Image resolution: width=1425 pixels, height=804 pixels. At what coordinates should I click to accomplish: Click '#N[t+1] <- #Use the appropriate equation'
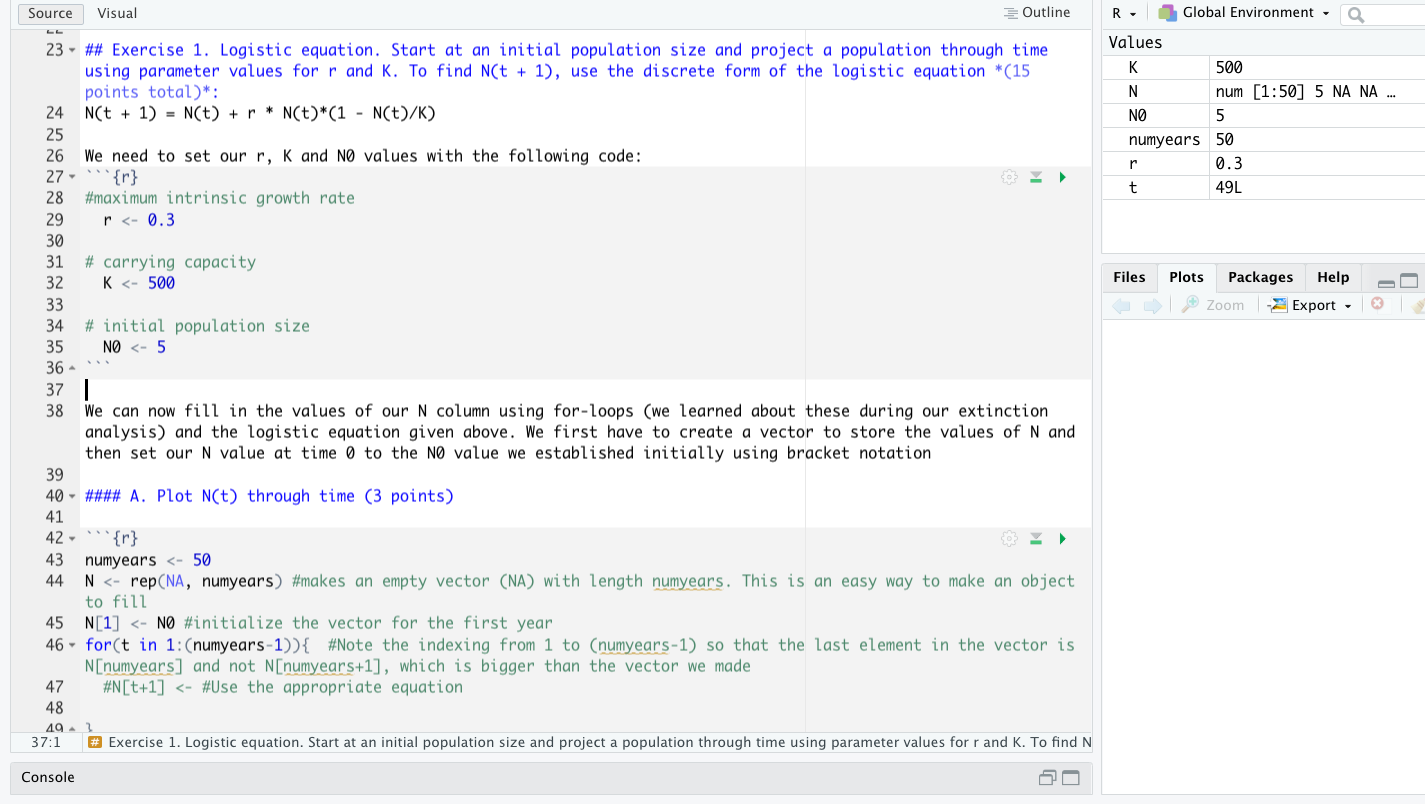tap(283, 687)
